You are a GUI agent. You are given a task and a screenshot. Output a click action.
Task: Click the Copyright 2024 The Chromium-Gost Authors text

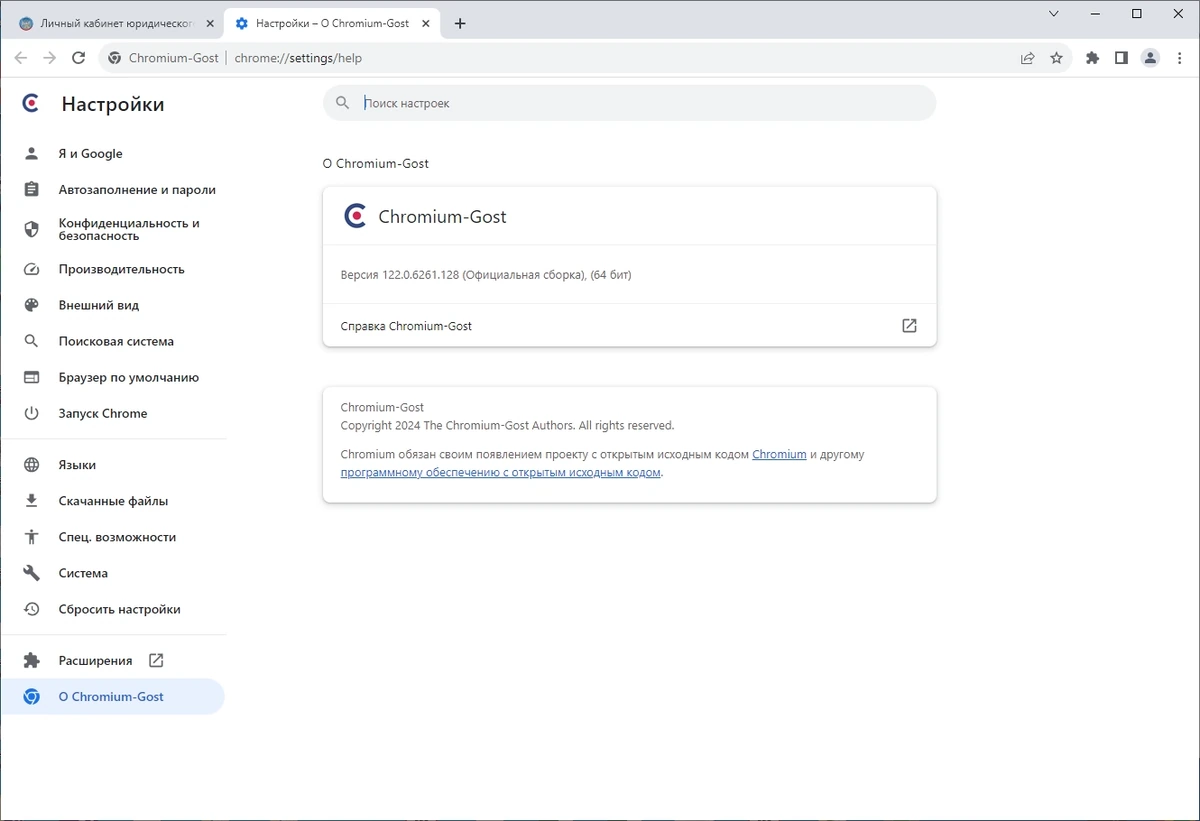click(507, 425)
